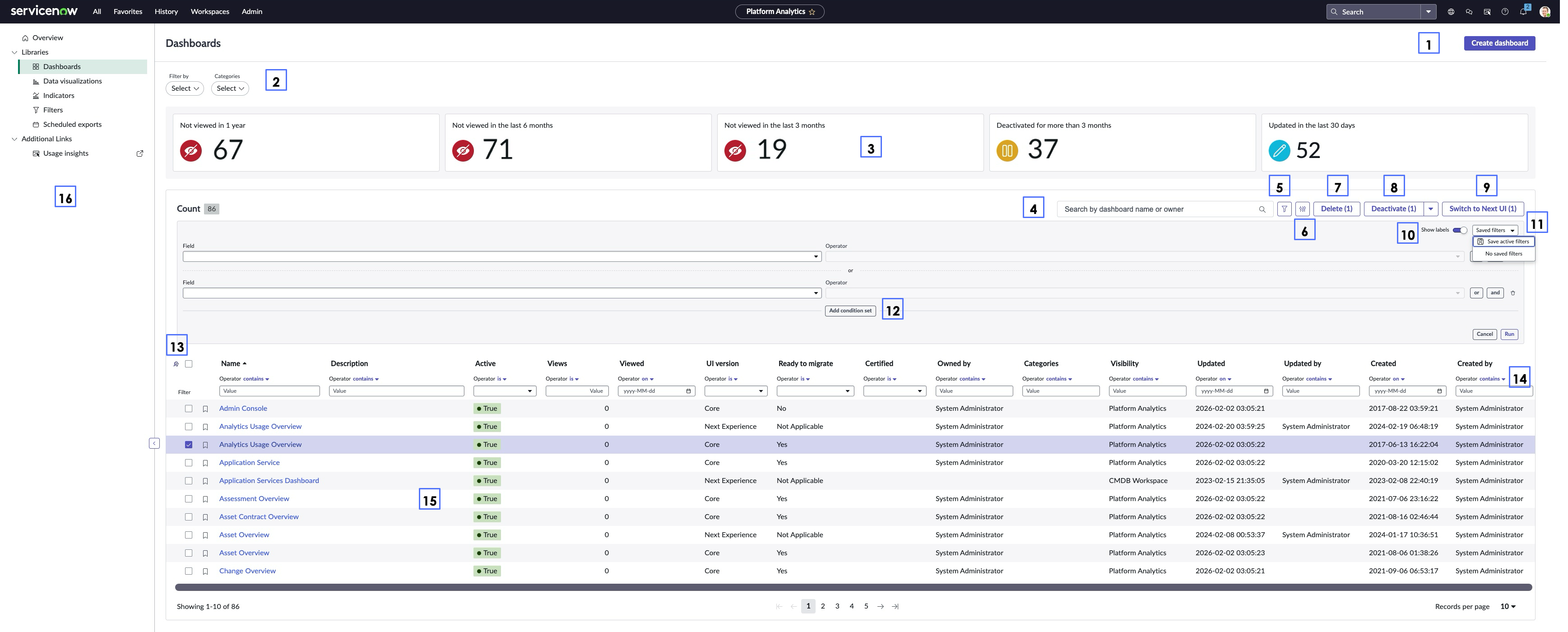Open the All menu

pyautogui.click(x=97, y=12)
